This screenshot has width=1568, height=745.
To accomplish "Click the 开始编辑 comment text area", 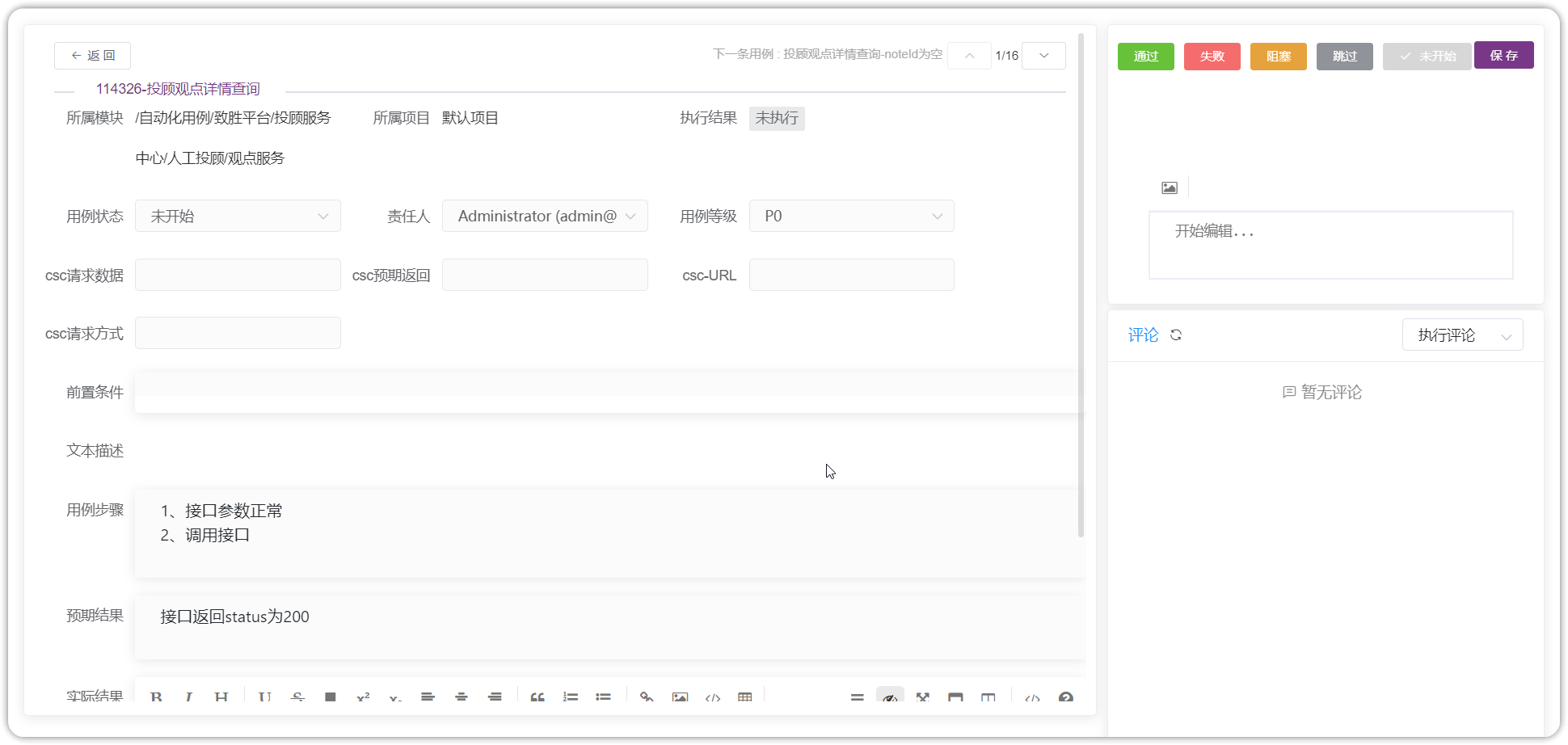I will [1331, 245].
